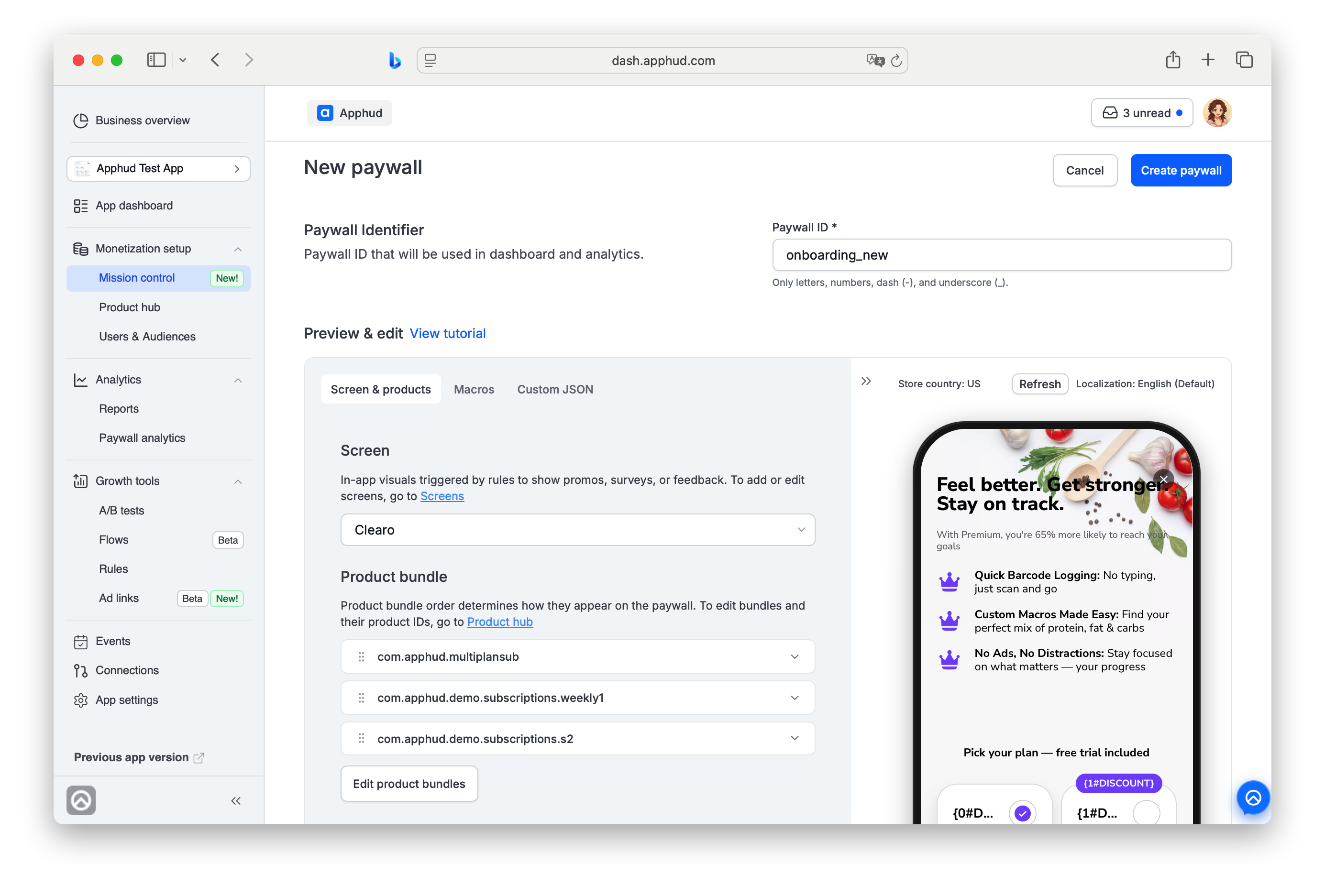Open Previous app version link
Screen dimensions: 1325x896
[139, 757]
